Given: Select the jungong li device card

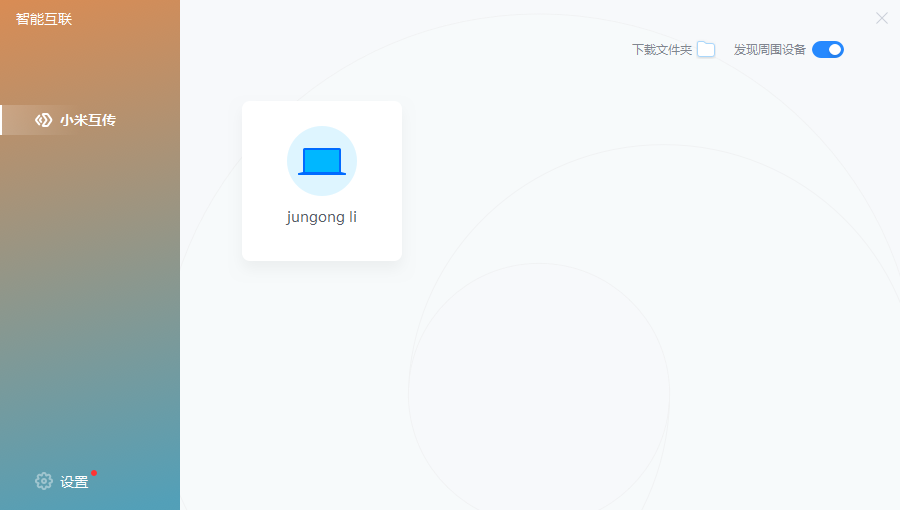Looking at the screenshot, I should 322,181.
